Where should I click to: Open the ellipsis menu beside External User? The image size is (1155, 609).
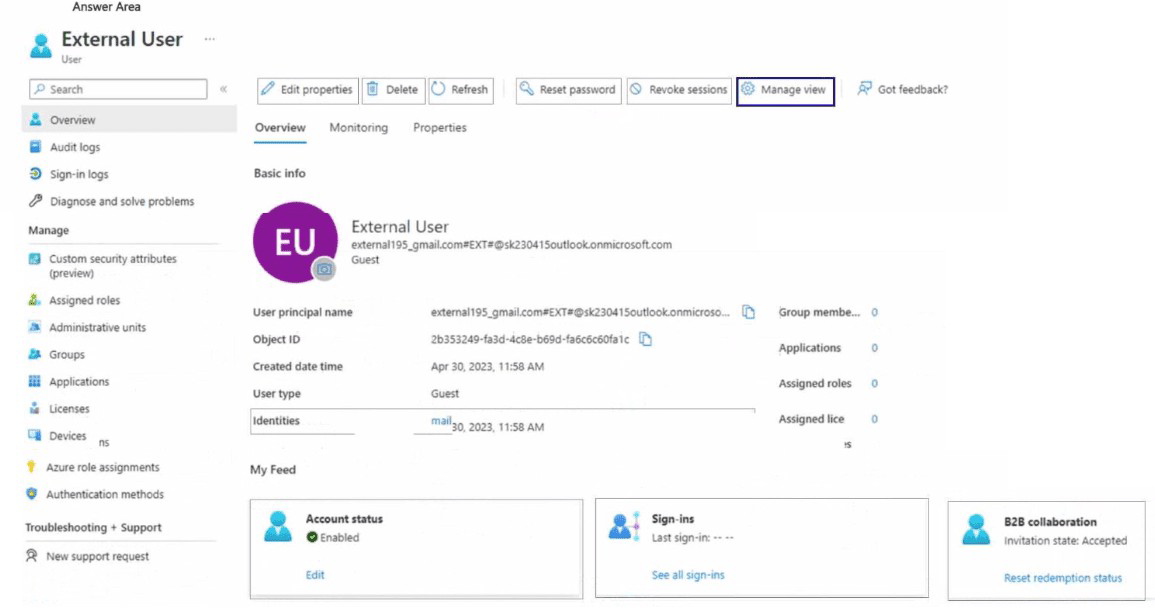pyautogui.click(x=209, y=39)
